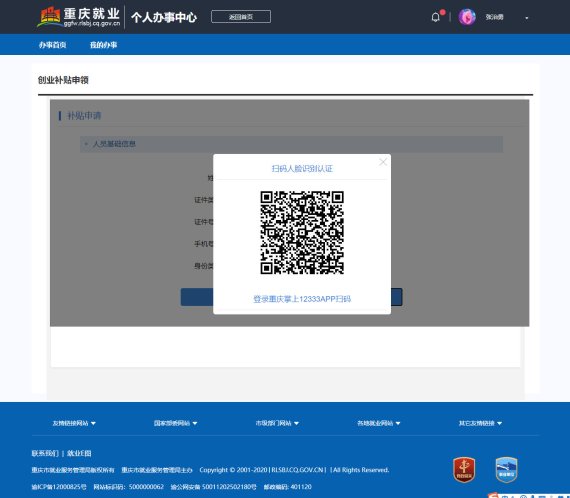Click the 个人办事中心 header title
This screenshot has height=498, width=570.
pos(164,17)
